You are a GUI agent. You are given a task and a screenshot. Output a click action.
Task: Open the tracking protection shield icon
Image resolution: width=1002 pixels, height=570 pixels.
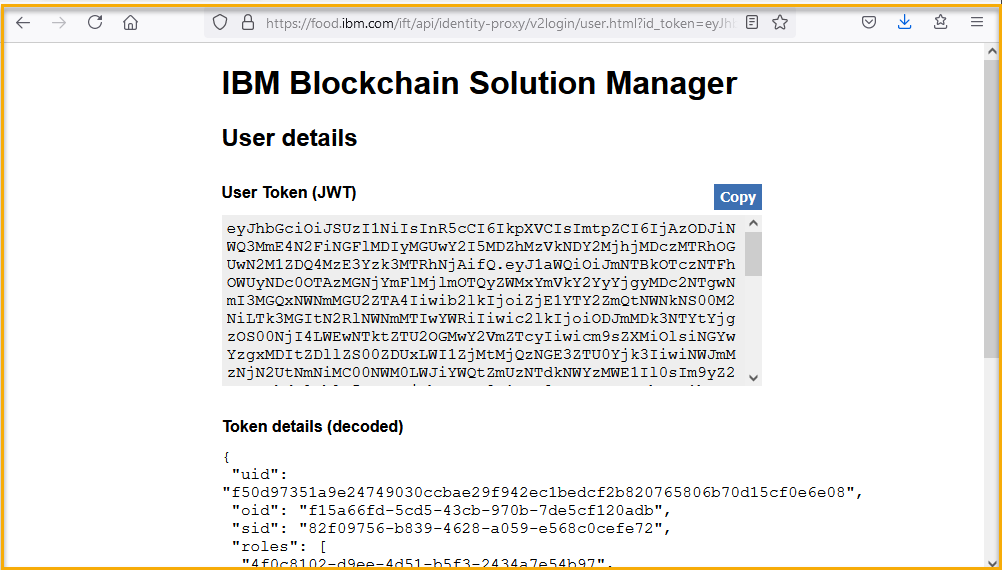[220, 23]
